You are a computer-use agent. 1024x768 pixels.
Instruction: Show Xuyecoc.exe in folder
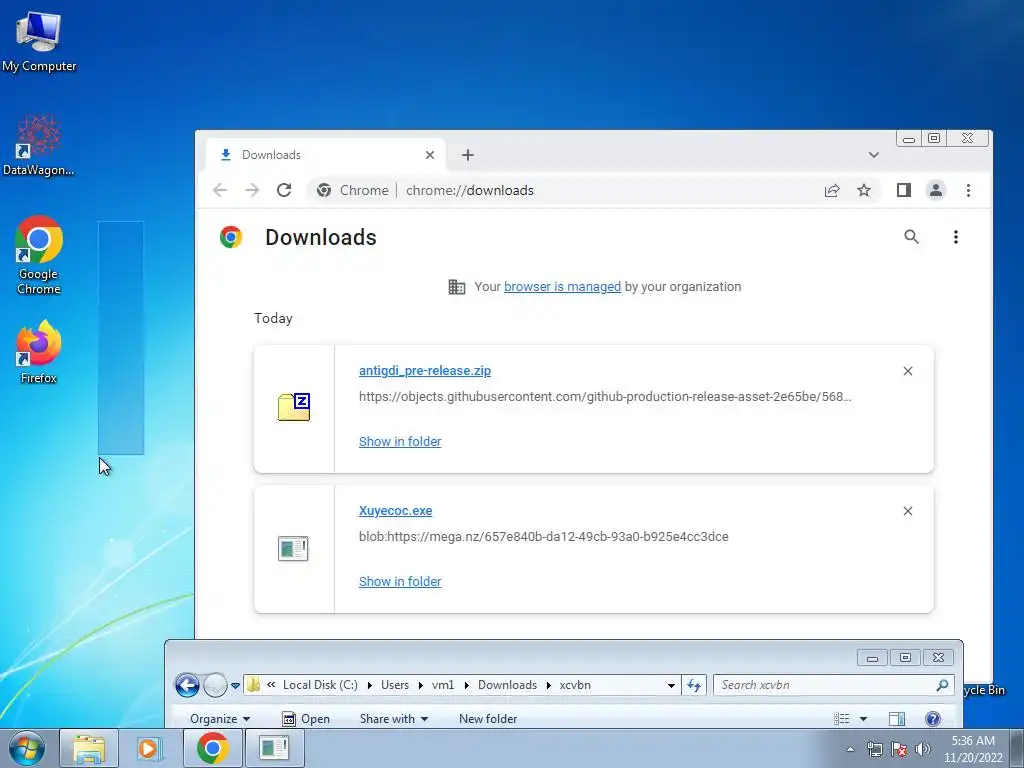(x=400, y=581)
